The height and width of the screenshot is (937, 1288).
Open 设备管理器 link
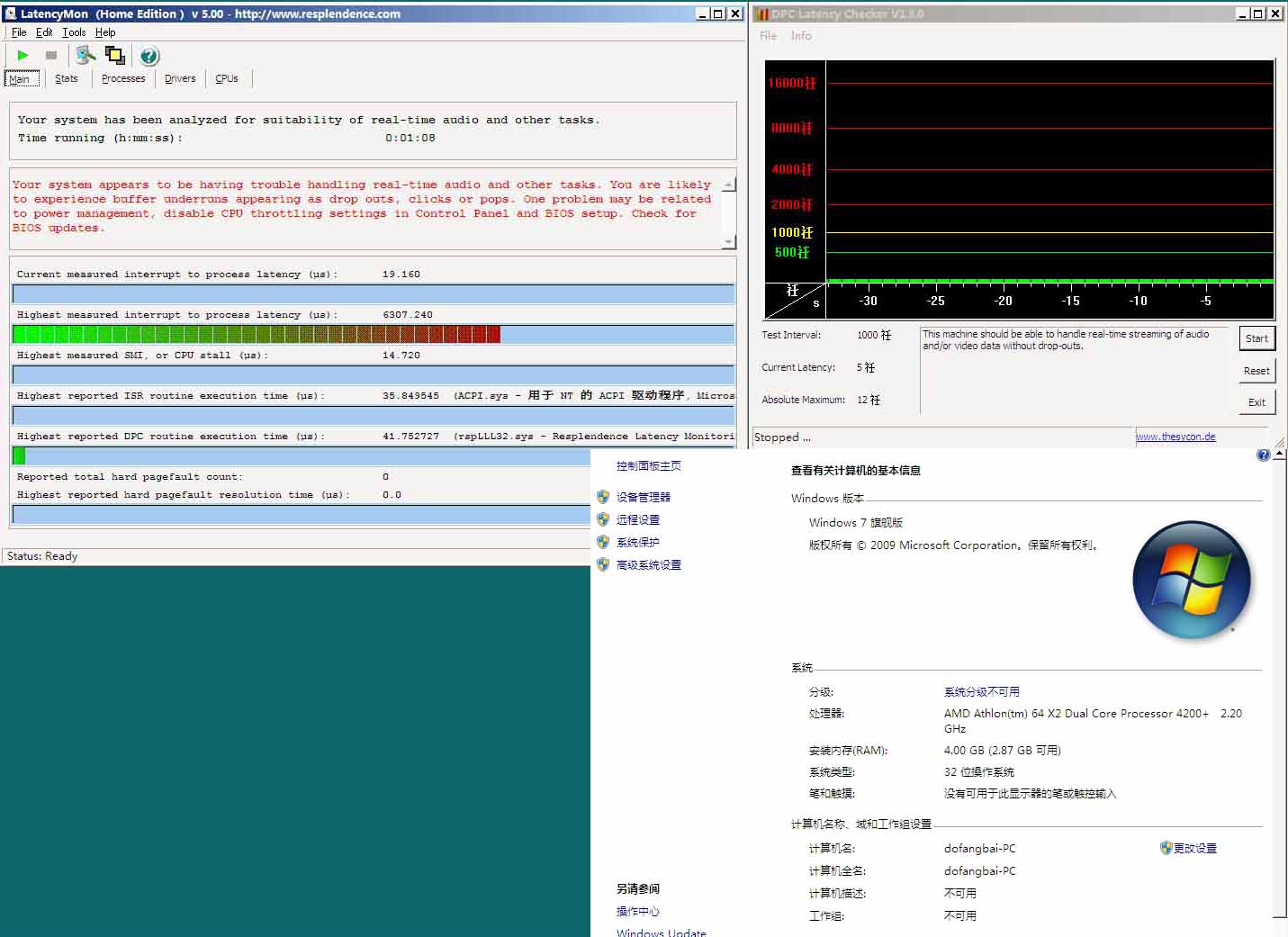[644, 497]
